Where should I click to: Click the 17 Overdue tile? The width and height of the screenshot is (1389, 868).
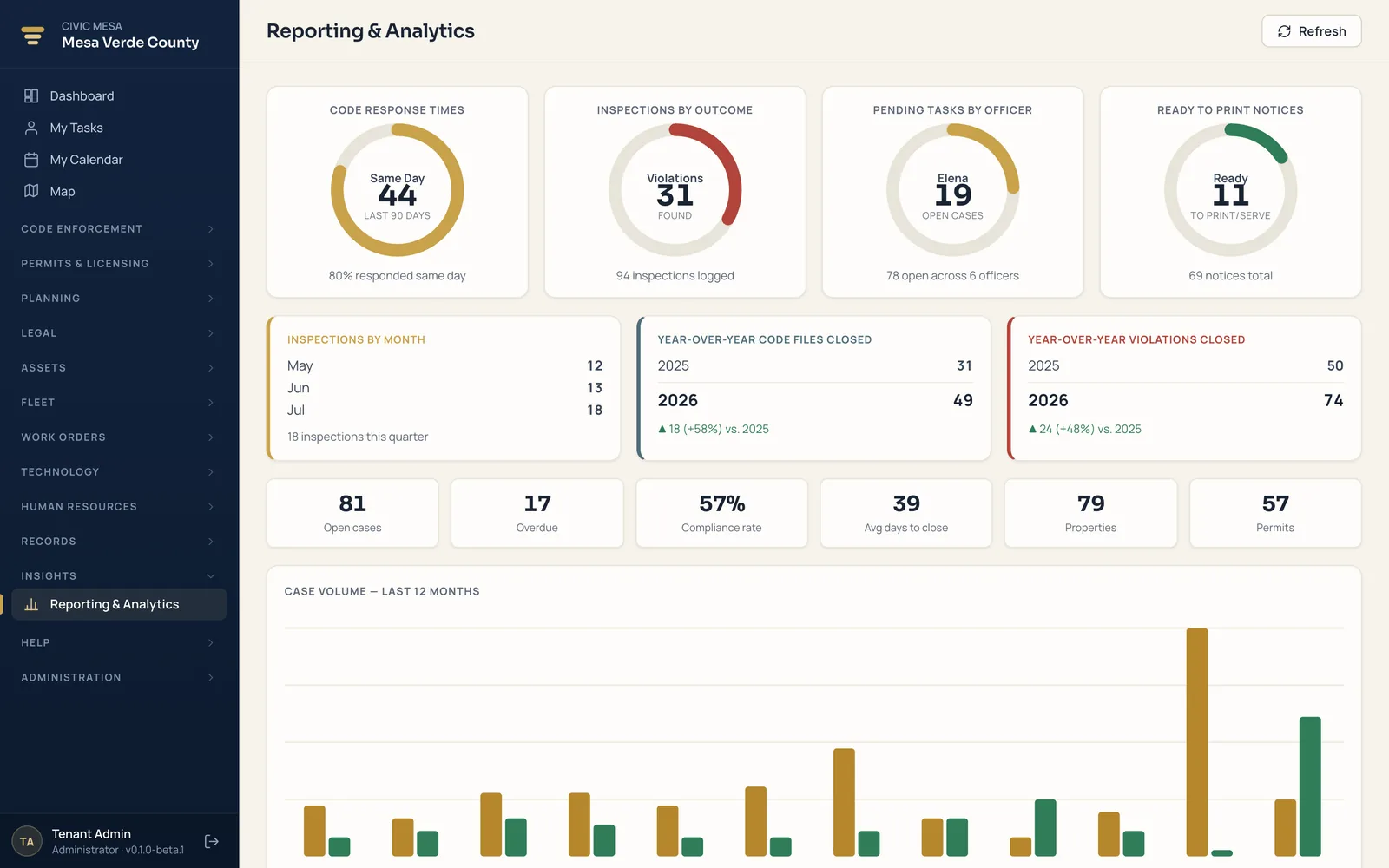click(537, 513)
